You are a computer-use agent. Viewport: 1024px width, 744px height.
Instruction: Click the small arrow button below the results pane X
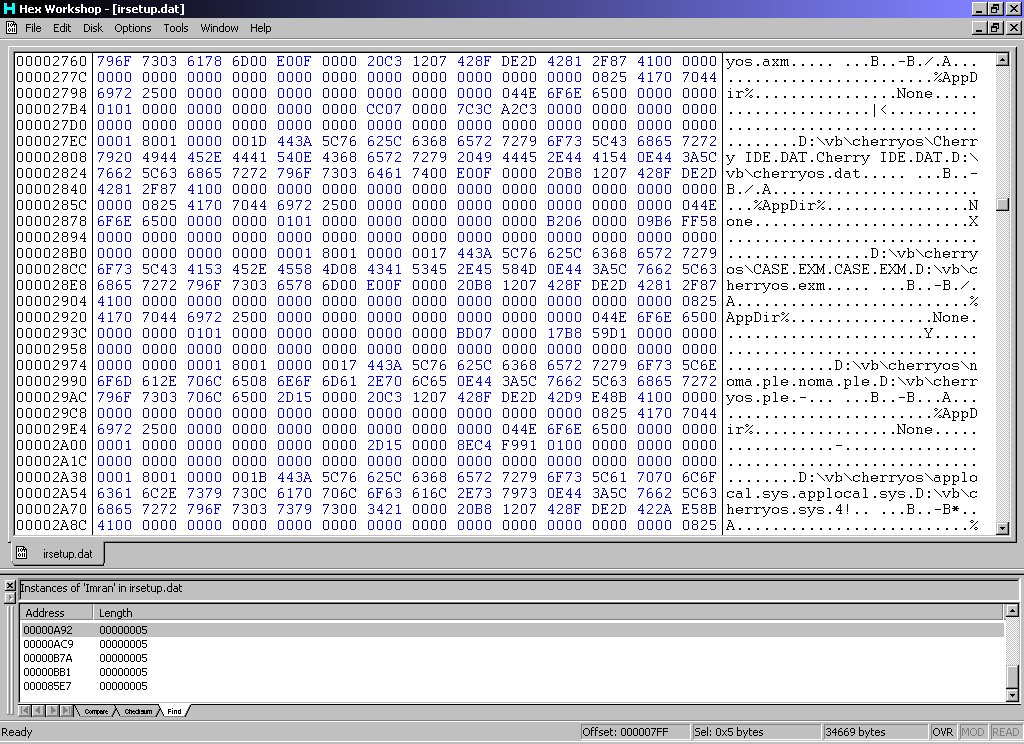pyautogui.click(x=10, y=597)
